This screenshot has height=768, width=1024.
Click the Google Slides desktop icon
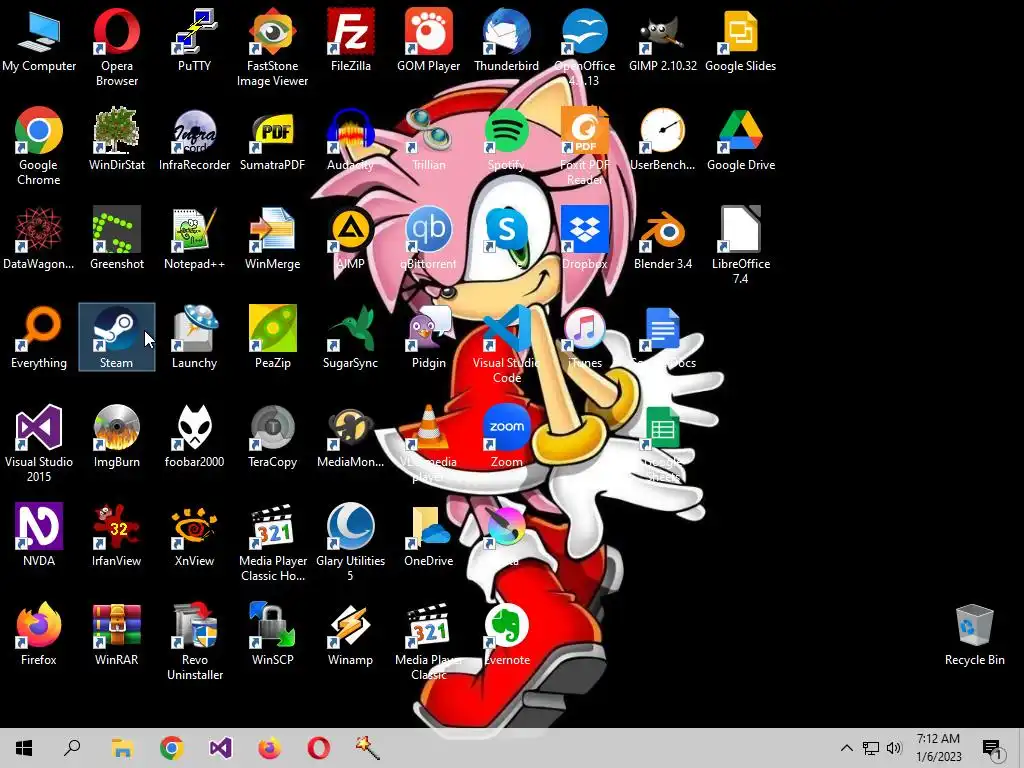pos(741,32)
